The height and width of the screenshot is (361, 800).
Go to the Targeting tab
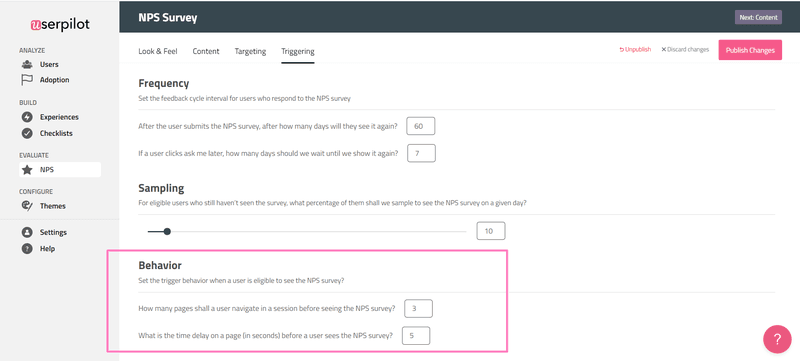(250, 51)
